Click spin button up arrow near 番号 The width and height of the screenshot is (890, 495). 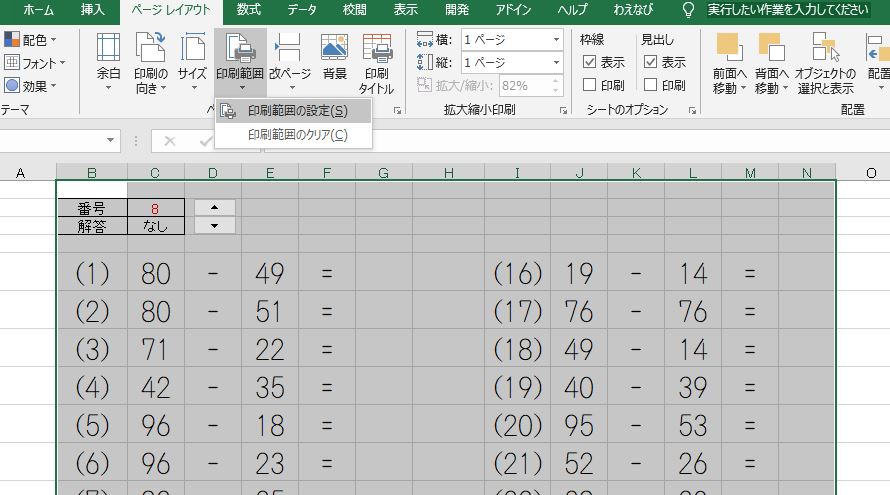[214, 207]
